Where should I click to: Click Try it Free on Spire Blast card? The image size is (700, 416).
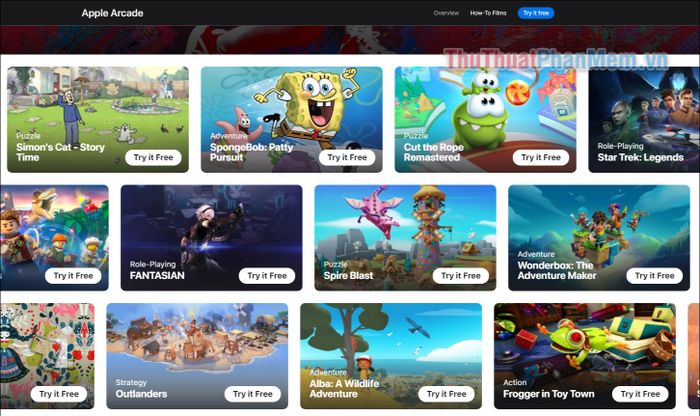click(x=461, y=276)
